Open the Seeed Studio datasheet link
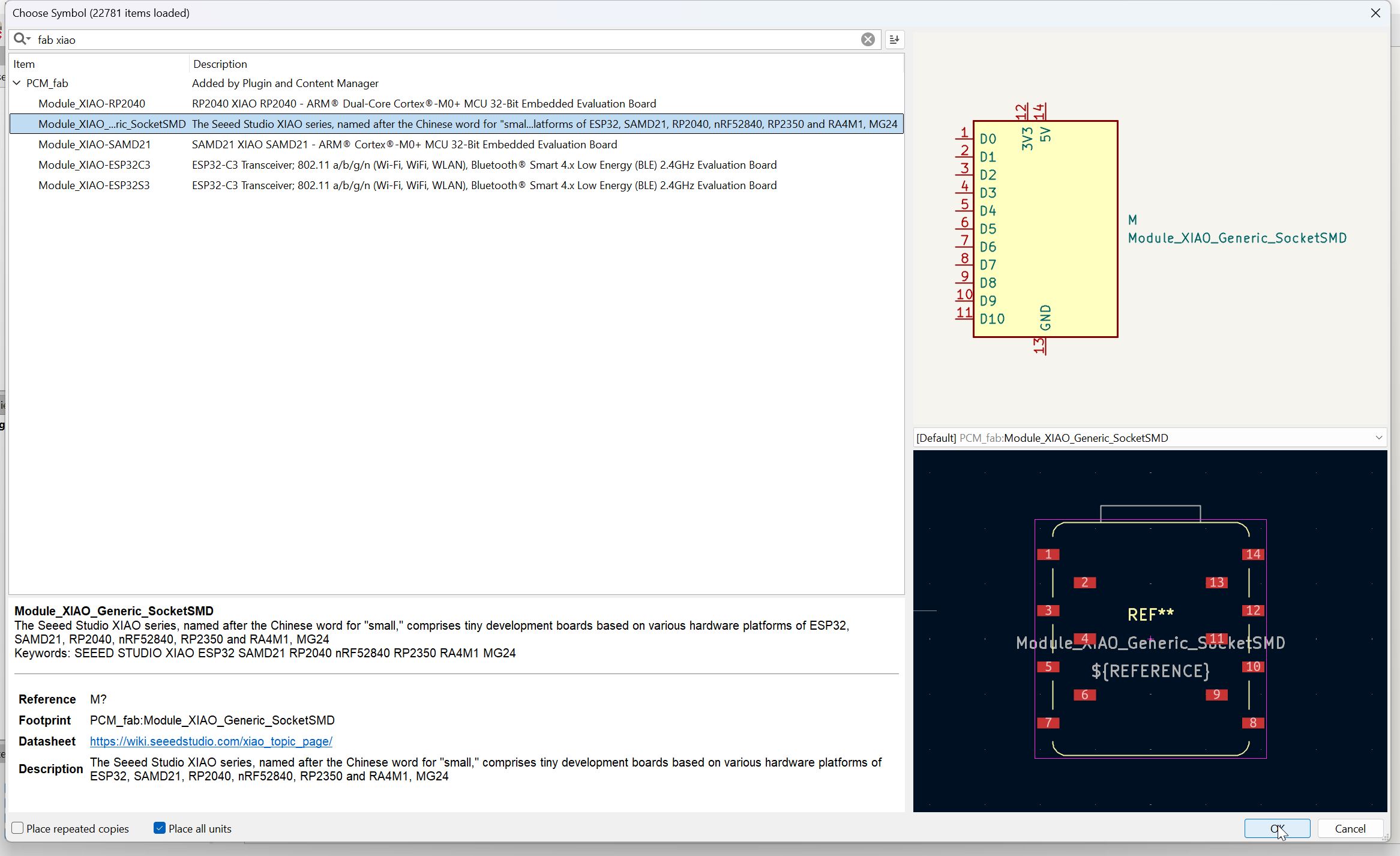 [x=211, y=741]
